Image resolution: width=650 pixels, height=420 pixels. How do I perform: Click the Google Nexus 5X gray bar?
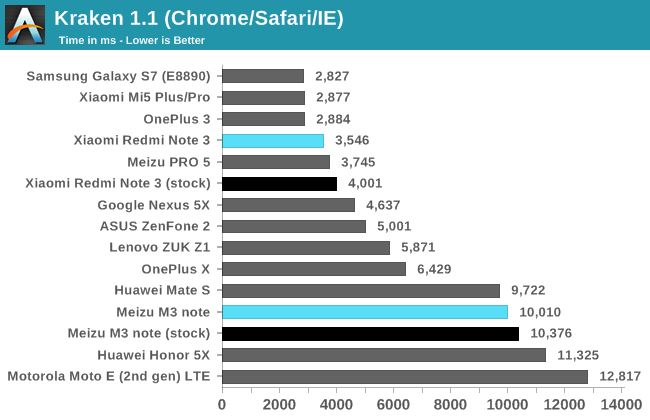click(289, 205)
